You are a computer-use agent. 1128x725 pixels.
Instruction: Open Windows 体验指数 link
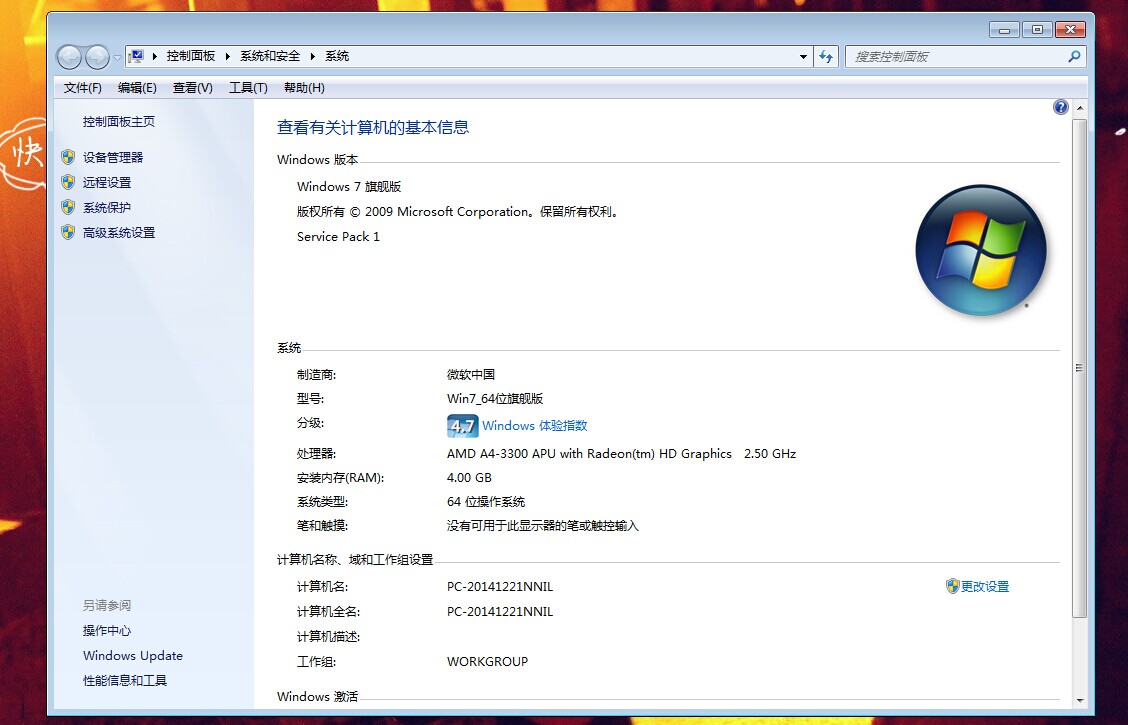tap(535, 426)
